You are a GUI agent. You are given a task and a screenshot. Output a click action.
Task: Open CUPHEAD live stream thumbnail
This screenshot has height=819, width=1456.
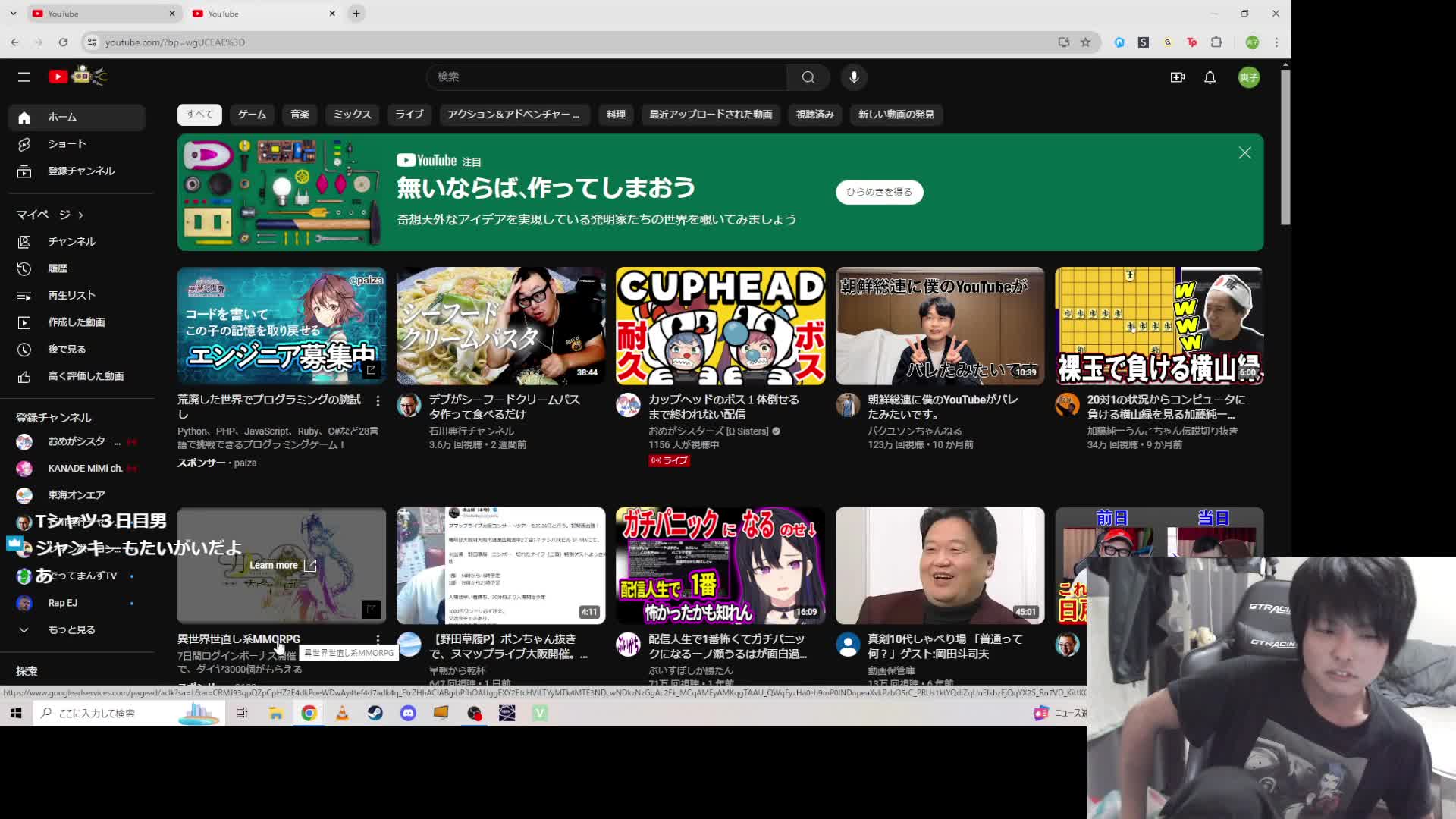[720, 326]
